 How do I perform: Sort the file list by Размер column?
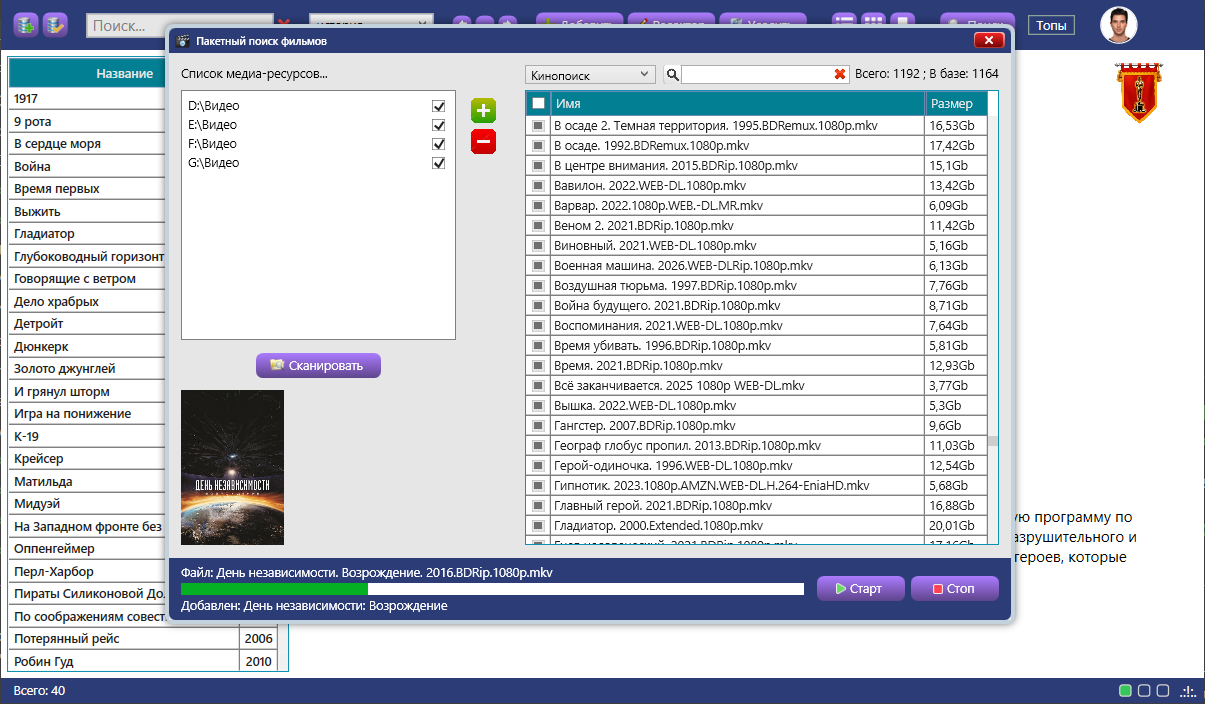pos(956,104)
